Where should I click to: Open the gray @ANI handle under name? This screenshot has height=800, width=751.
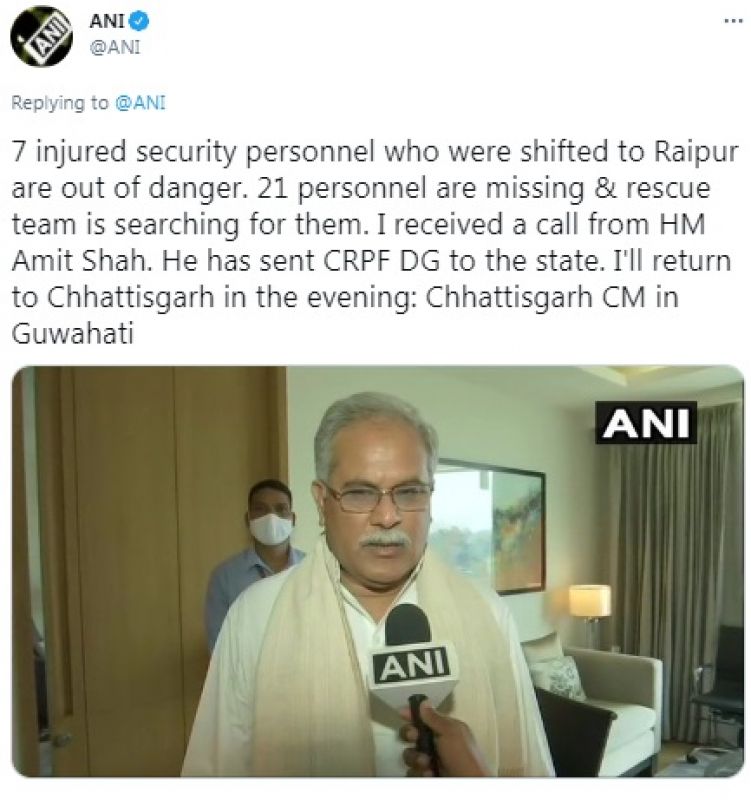115,47
